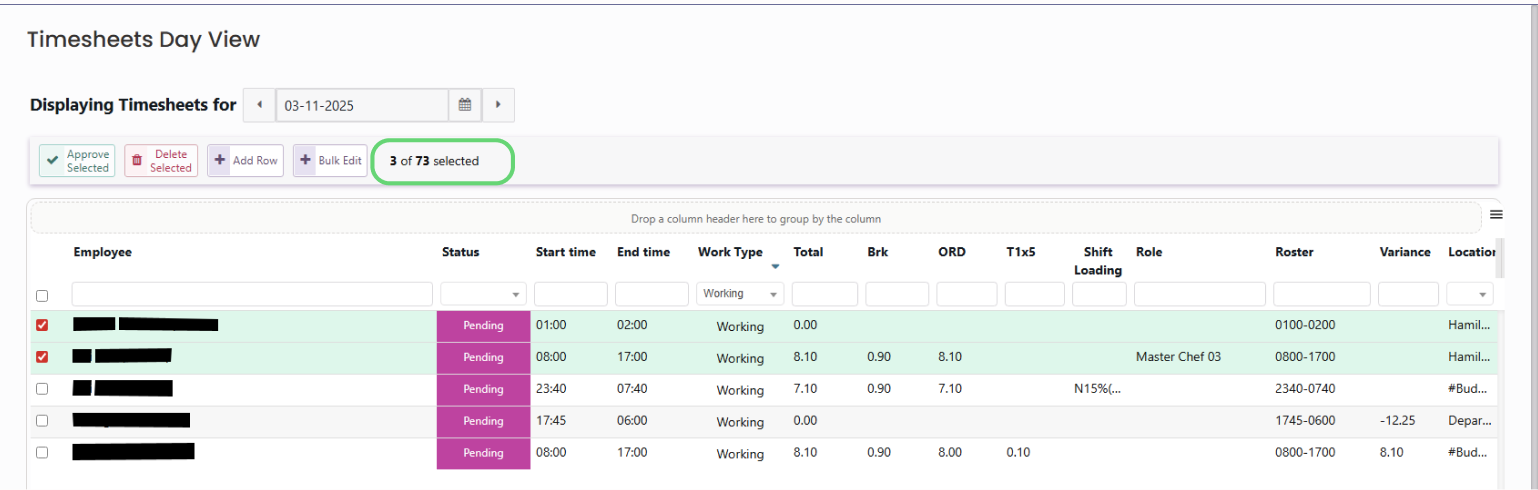Click the grid vertical scrollbar

pos(1499,260)
